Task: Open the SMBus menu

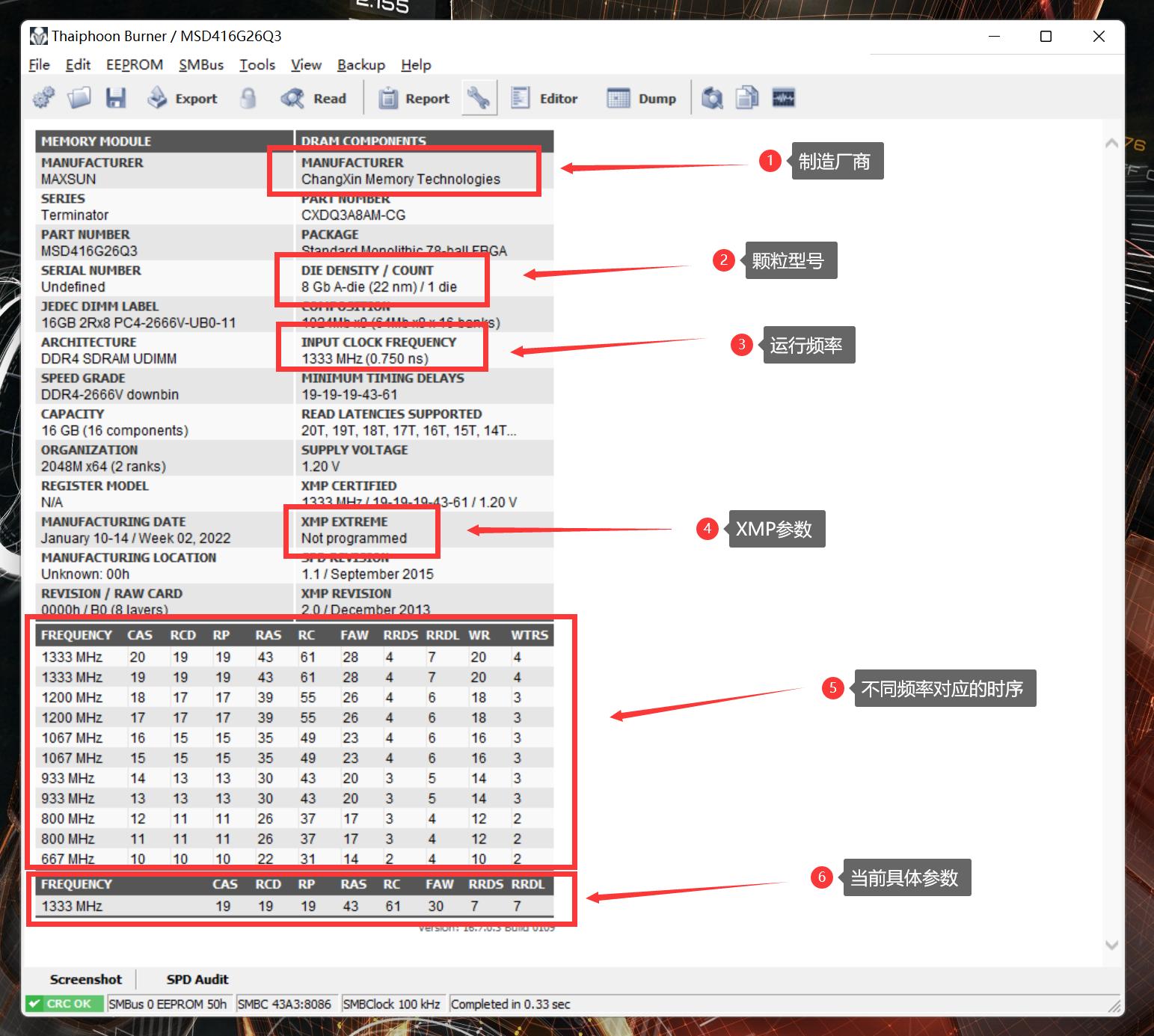Action: (x=201, y=65)
